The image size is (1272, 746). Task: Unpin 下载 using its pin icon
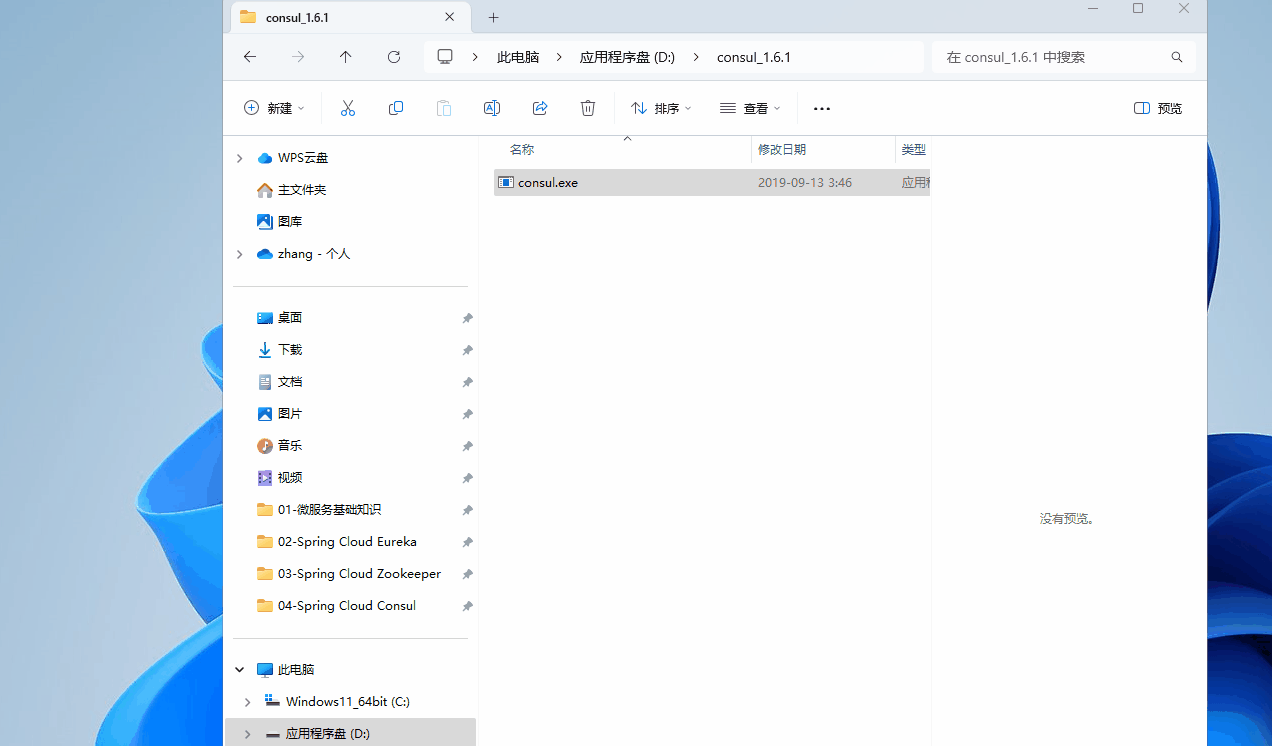point(467,350)
